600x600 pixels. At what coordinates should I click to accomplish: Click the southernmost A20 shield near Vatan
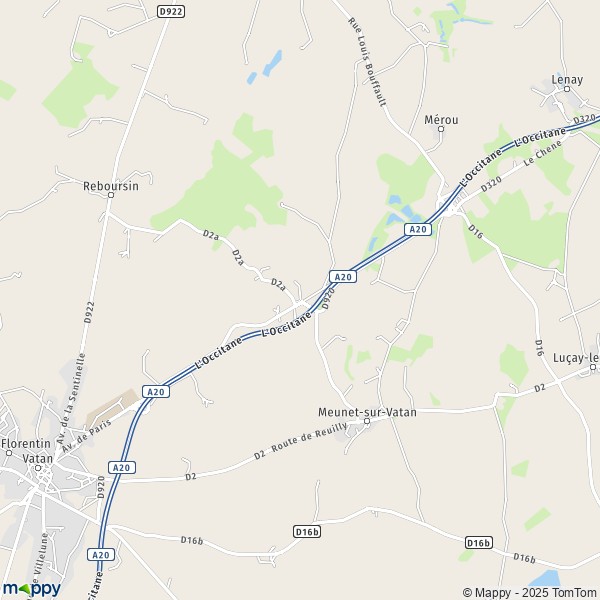(x=101, y=555)
